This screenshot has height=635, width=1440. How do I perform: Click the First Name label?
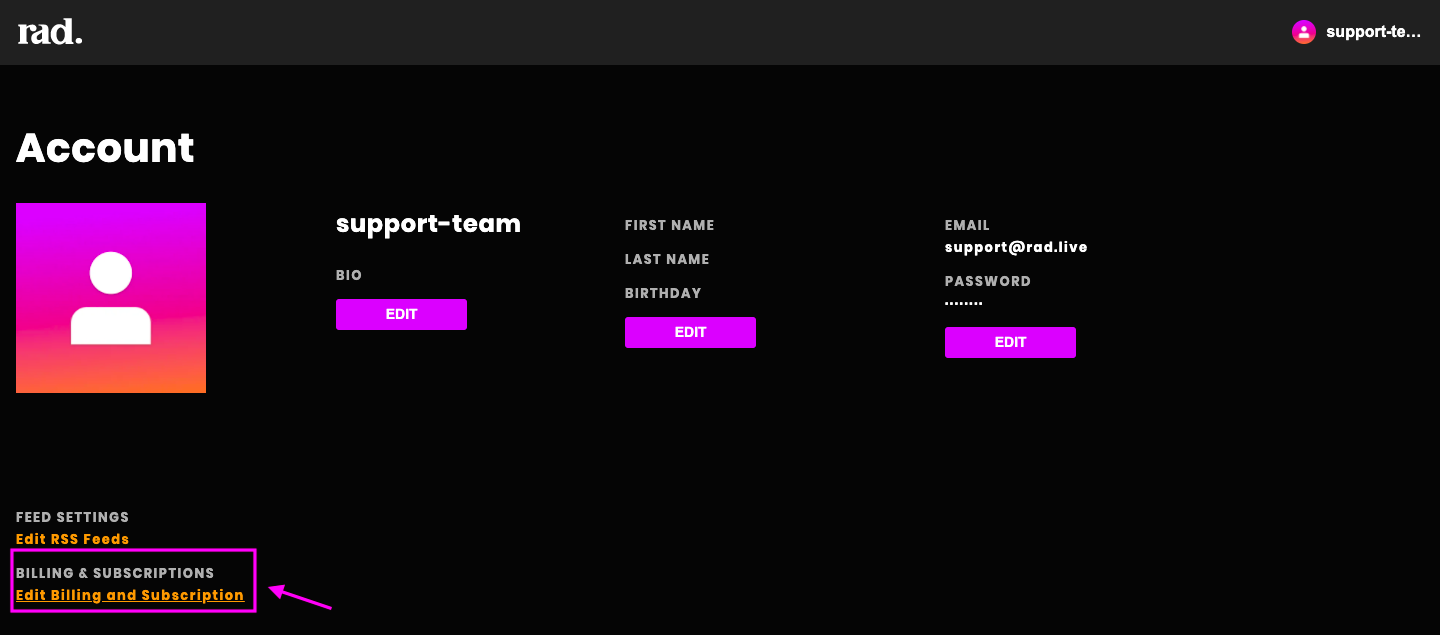670,225
